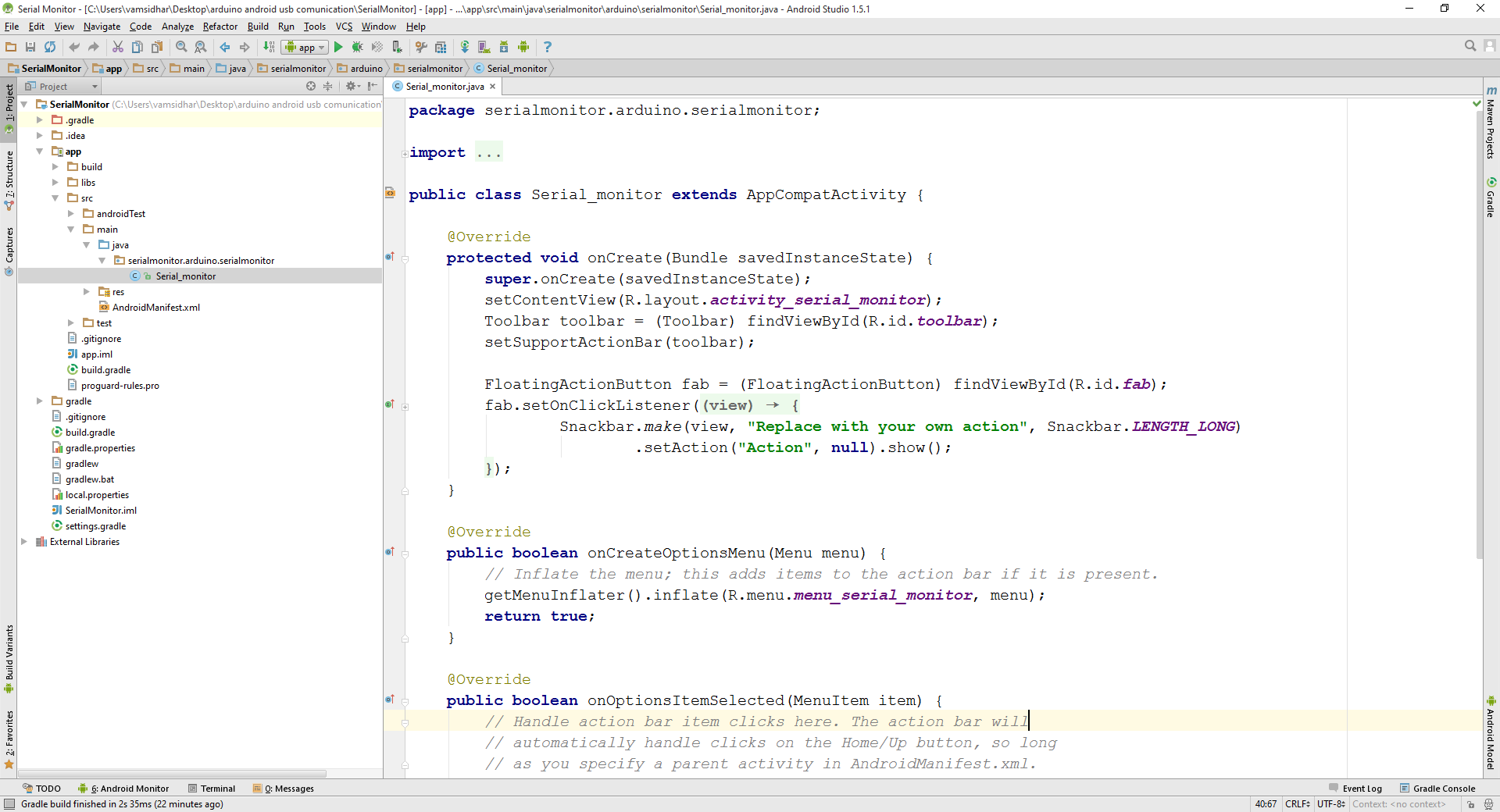The height and width of the screenshot is (812, 1500).
Task: Open the SDK Manager from the toolbar
Action: click(503, 47)
